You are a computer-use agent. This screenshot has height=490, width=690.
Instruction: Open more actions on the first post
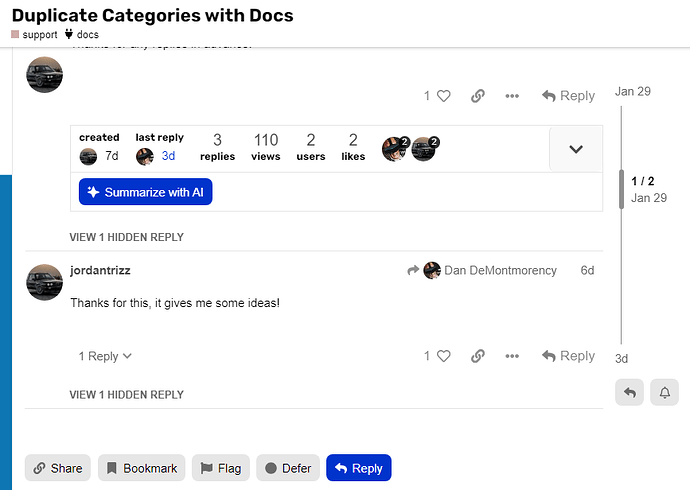tap(512, 96)
